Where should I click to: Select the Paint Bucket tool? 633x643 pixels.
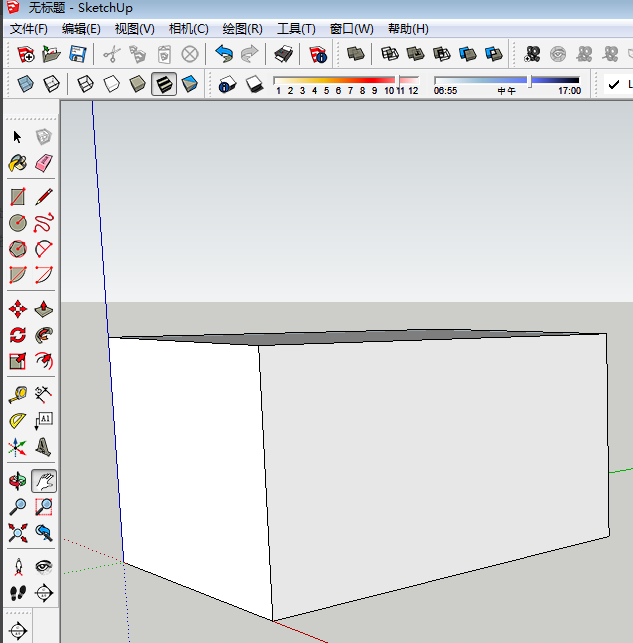pyautogui.click(x=17, y=163)
